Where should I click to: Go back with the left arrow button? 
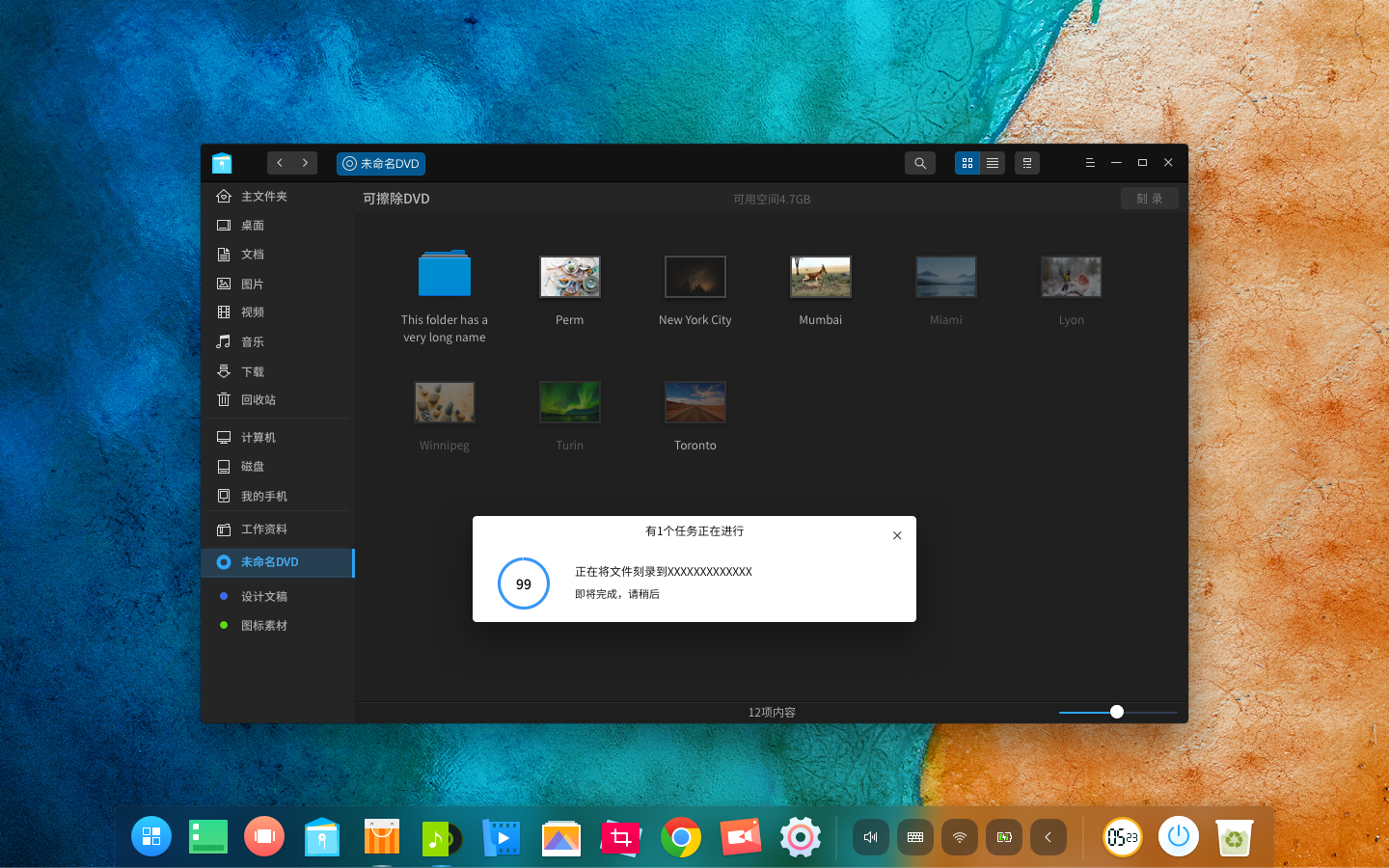coord(280,163)
